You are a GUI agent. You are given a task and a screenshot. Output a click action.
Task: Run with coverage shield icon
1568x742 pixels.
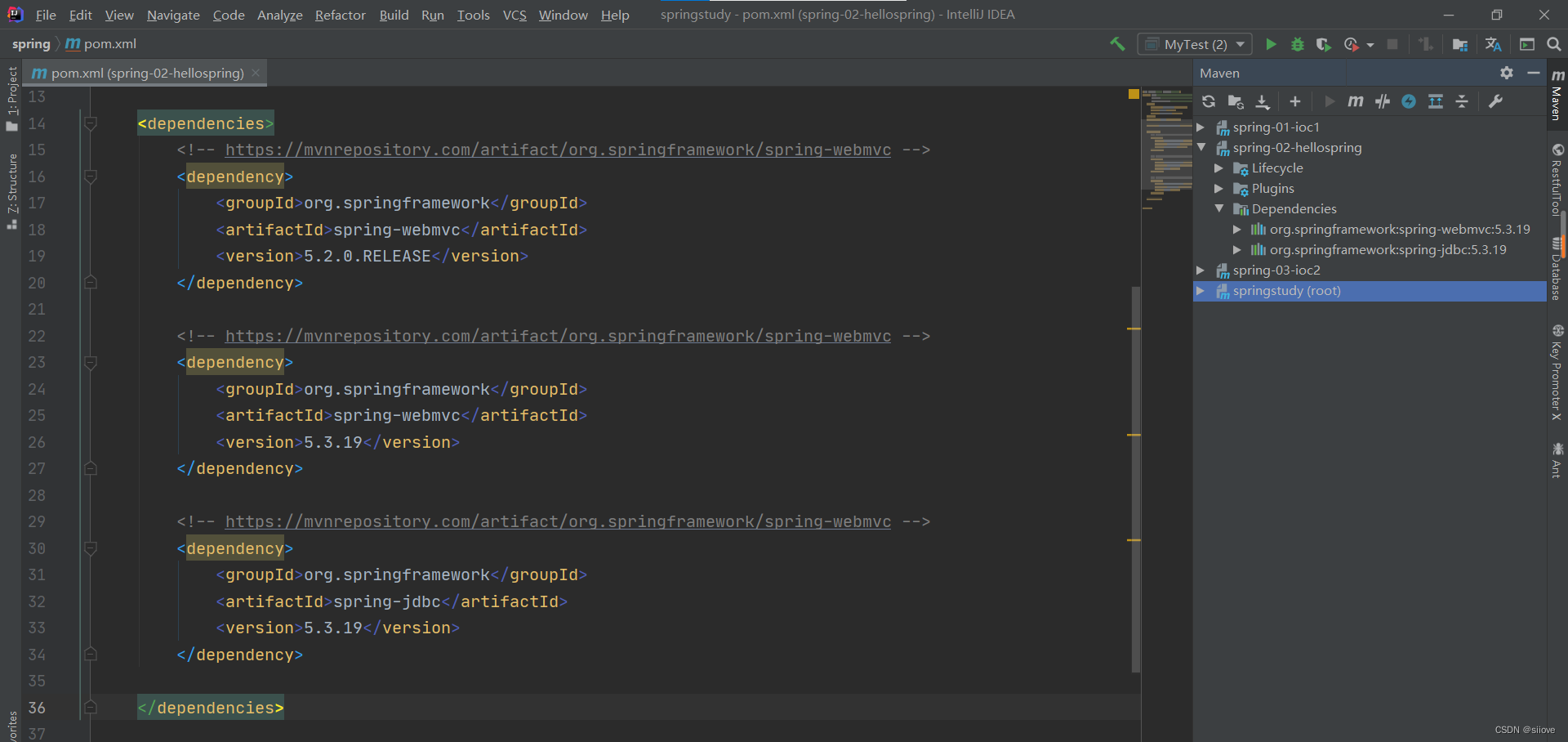tap(1324, 44)
